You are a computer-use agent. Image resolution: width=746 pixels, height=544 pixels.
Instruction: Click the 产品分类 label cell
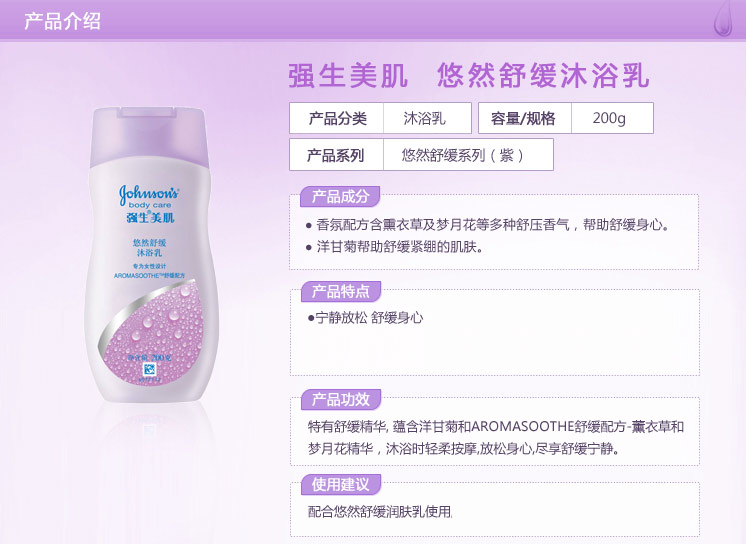pos(337,118)
